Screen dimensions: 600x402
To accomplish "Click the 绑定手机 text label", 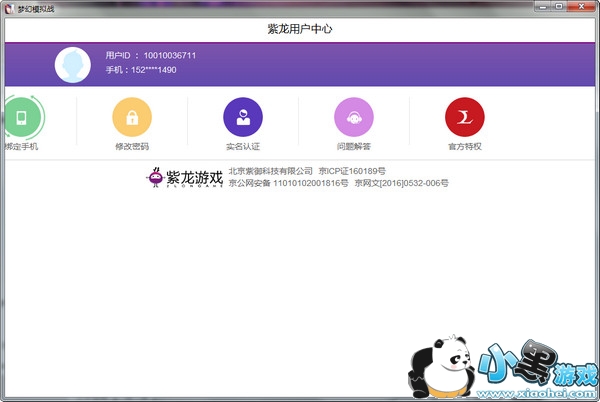I will point(22,146).
